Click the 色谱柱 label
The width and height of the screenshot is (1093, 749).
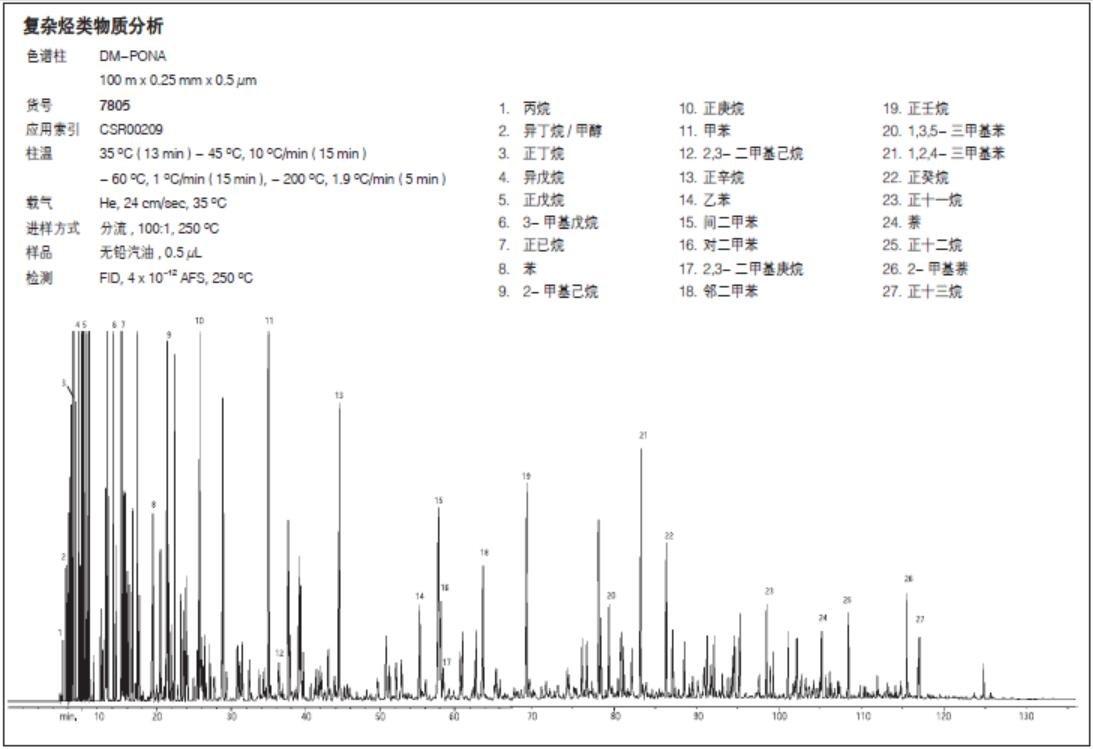[x=46, y=56]
